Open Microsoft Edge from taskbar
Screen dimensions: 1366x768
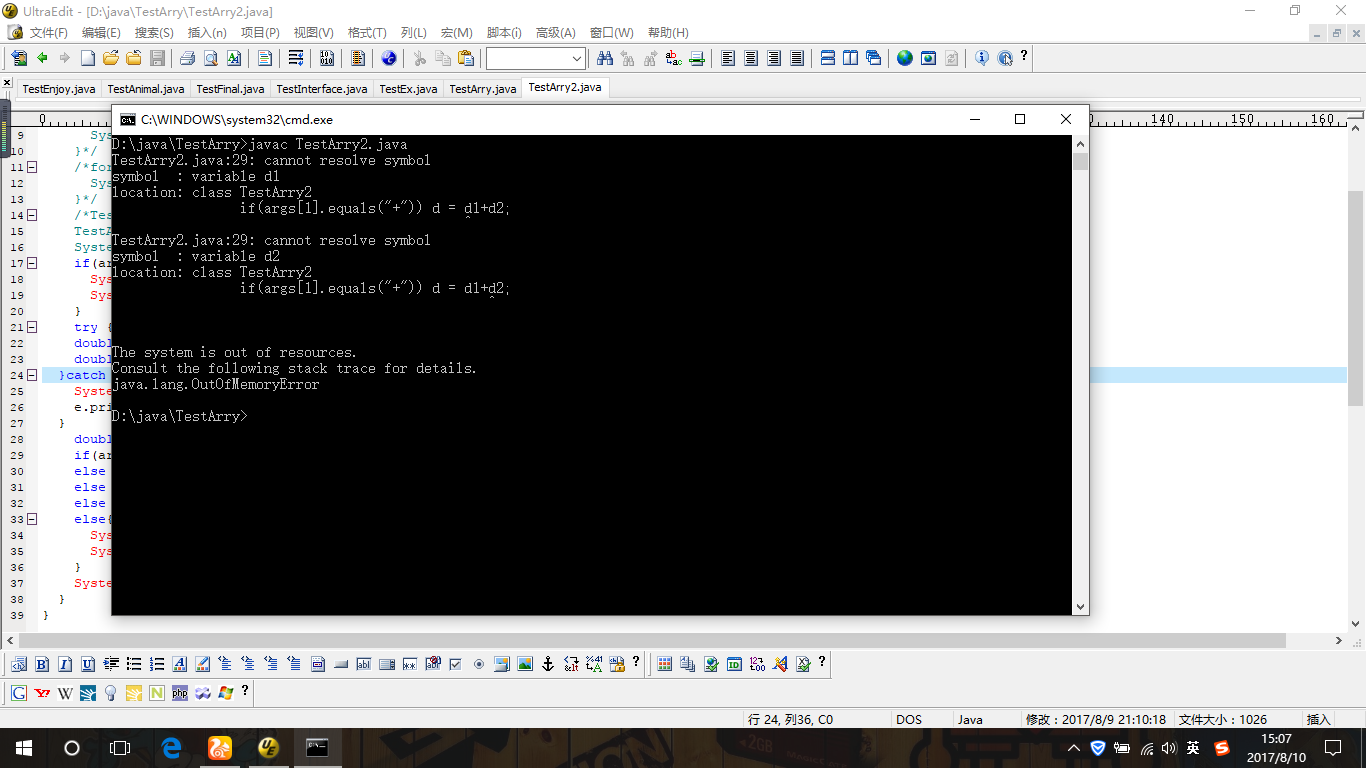[171, 748]
